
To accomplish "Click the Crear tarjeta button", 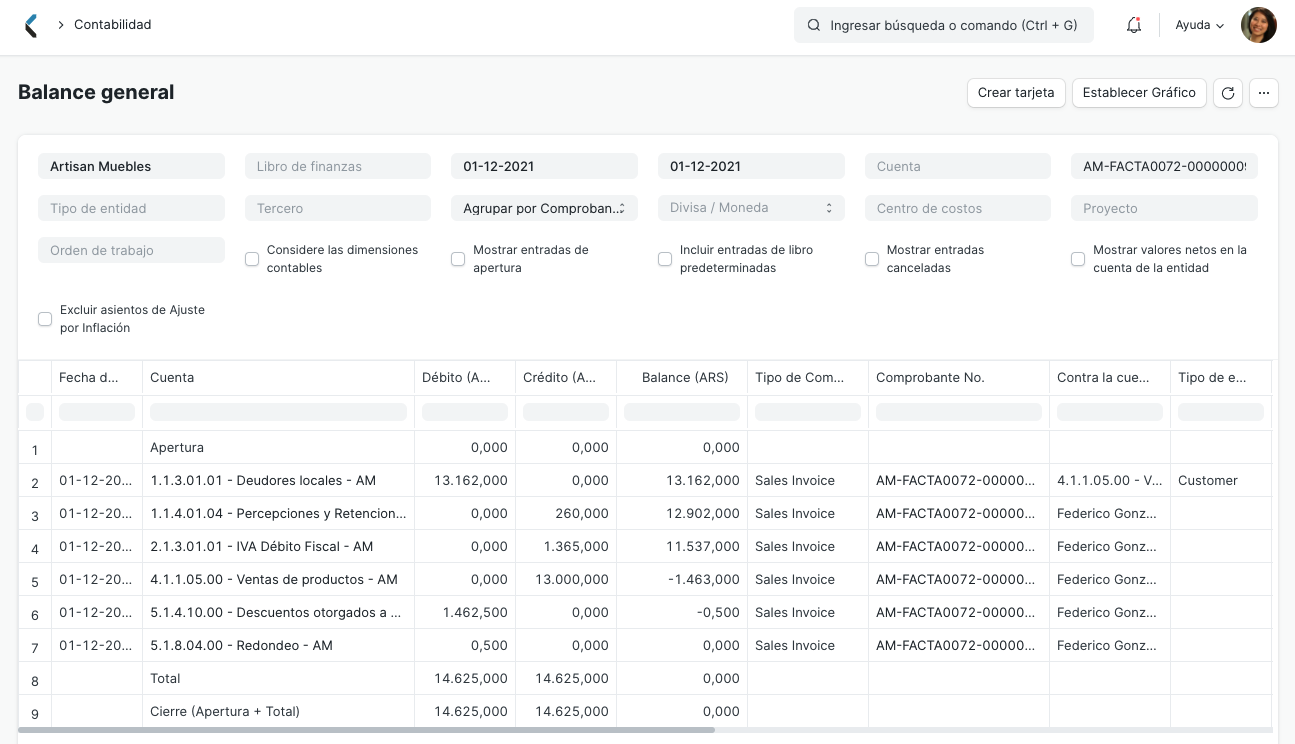I will pos(1016,92).
